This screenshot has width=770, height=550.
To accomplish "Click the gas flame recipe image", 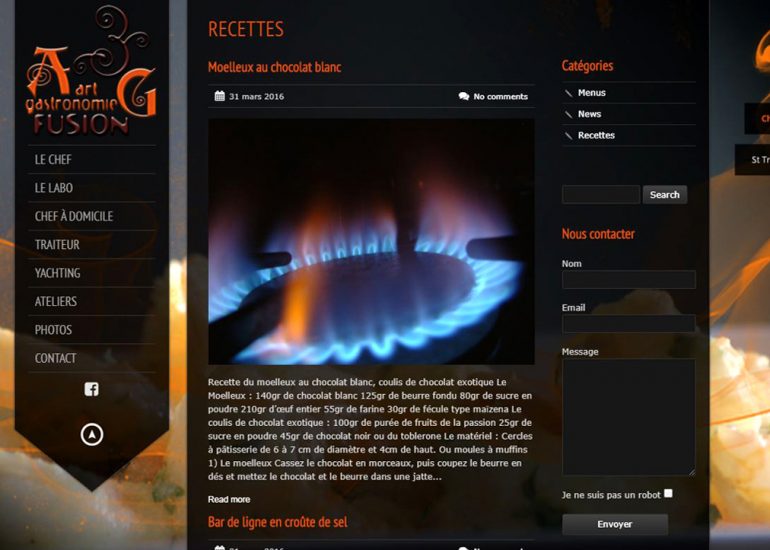I will [x=371, y=242].
